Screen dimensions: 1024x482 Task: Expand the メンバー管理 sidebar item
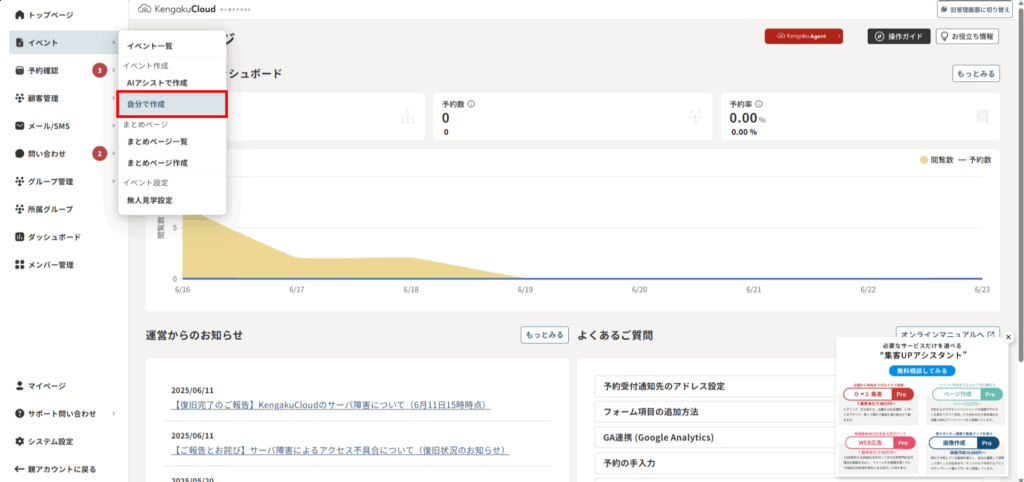58,265
